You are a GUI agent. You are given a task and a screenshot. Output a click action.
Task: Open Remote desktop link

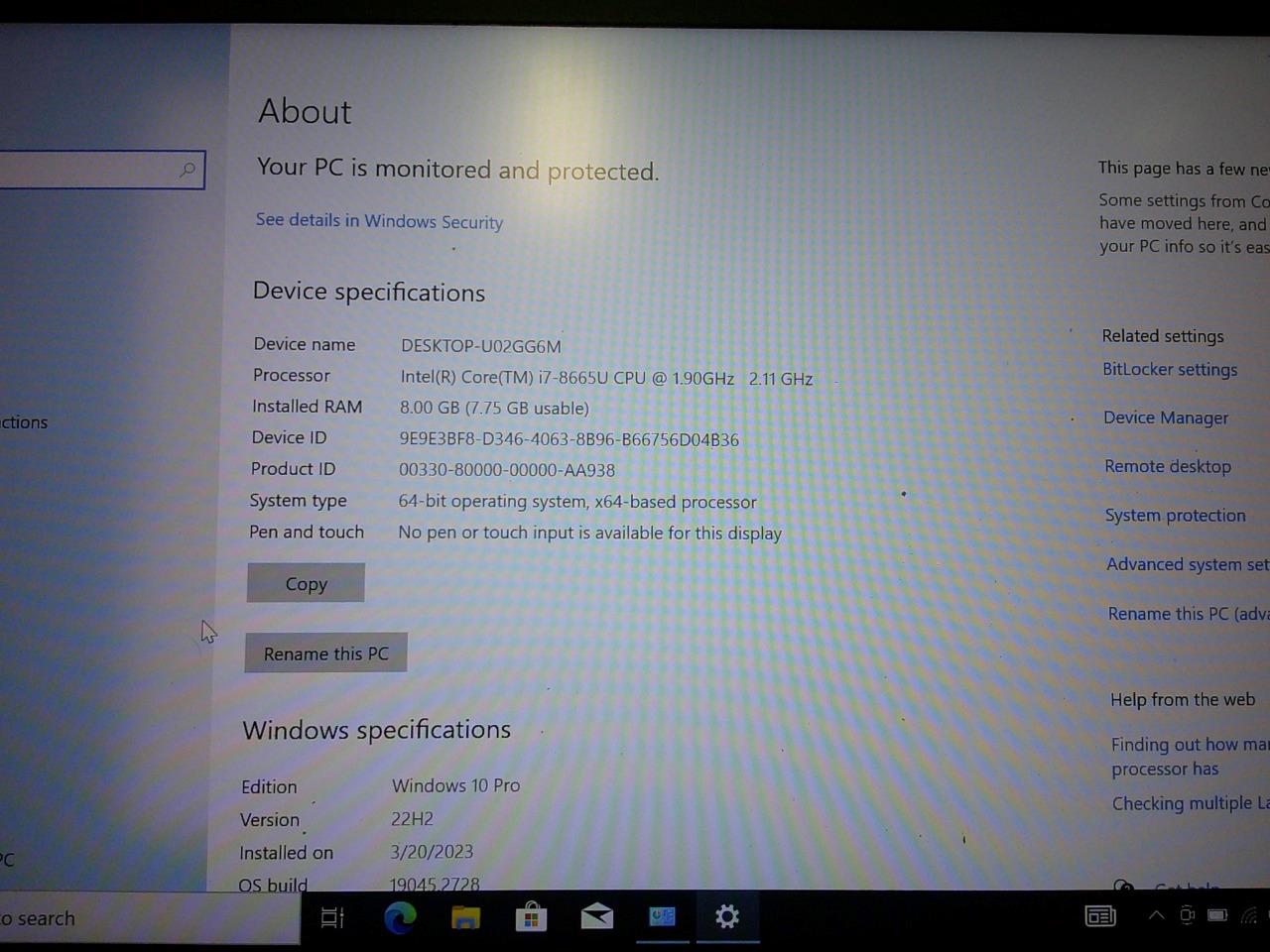tap(1168, 467)
